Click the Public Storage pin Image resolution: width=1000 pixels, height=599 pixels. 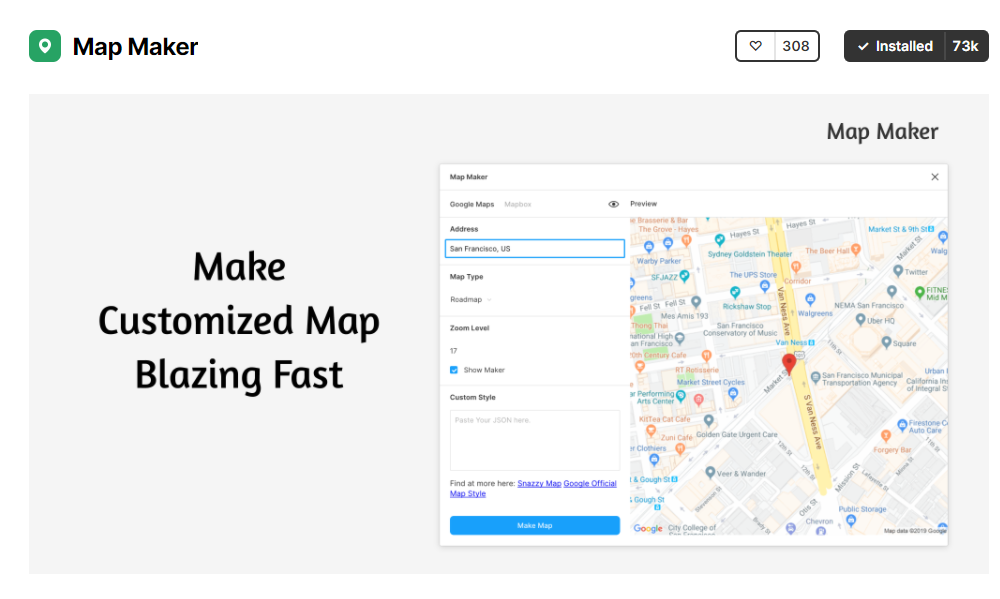[851, 521]
